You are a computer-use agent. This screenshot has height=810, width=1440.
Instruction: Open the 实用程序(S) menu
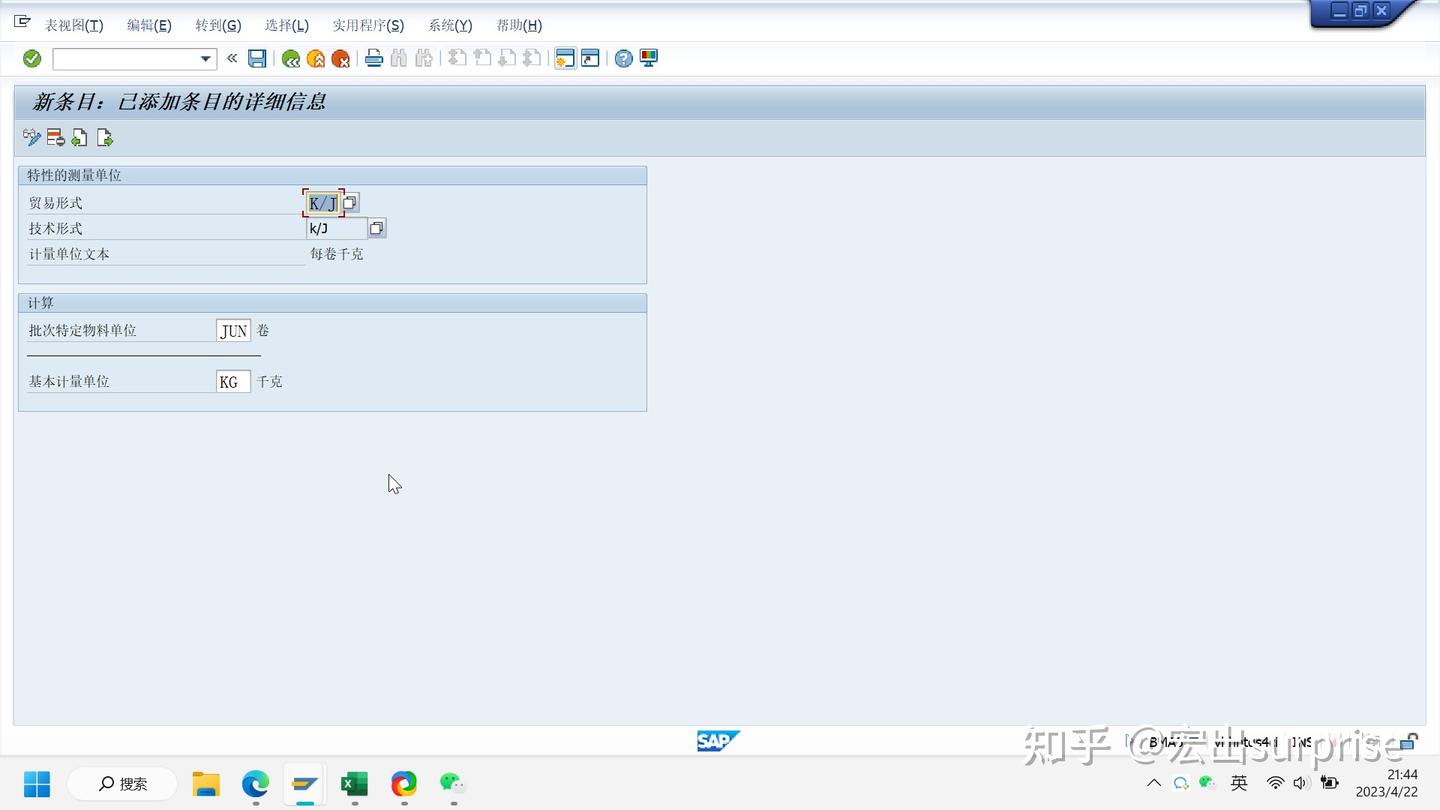(x=368, y=25)
